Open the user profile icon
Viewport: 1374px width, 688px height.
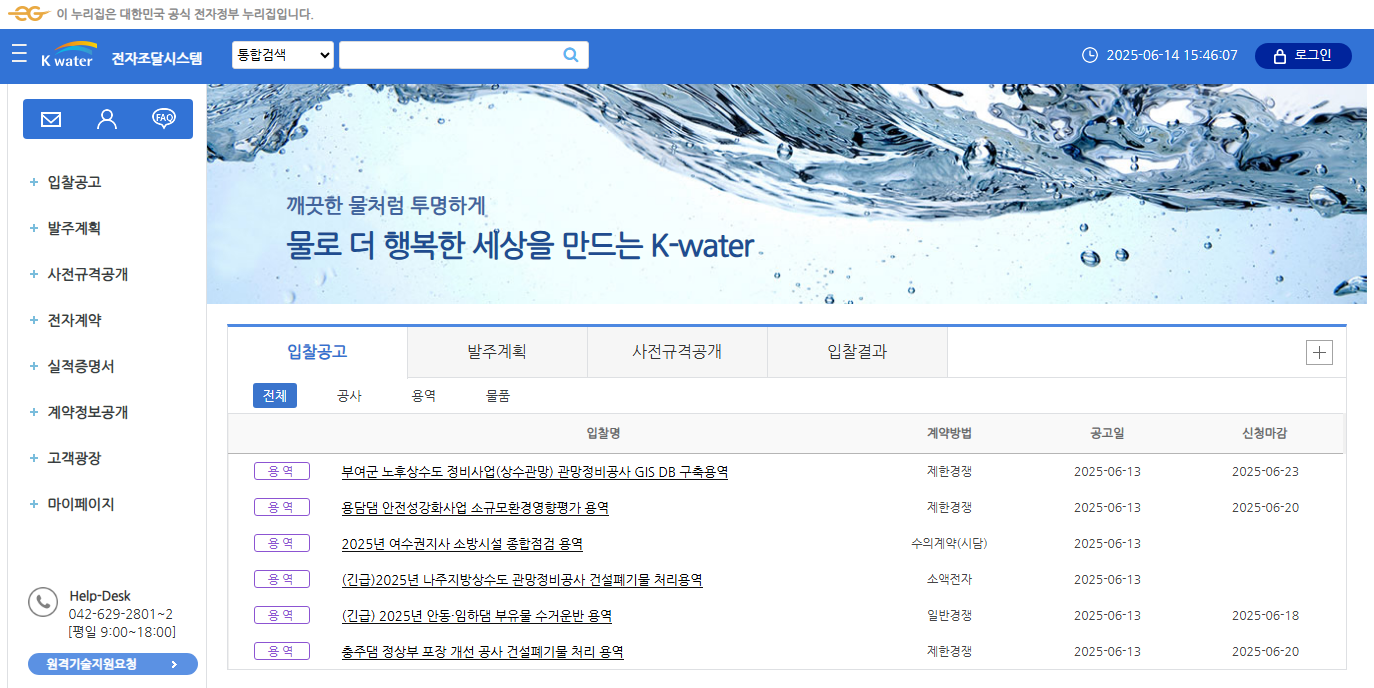click(x=107, y=119)
